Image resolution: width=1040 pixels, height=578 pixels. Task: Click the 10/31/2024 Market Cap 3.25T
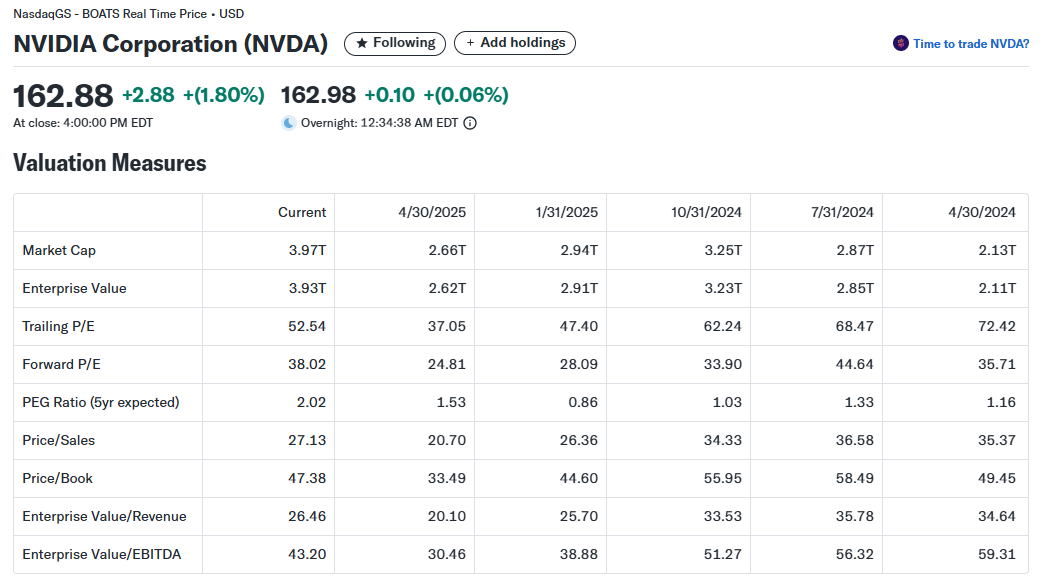pyautogui.click(x=723, y=250)
